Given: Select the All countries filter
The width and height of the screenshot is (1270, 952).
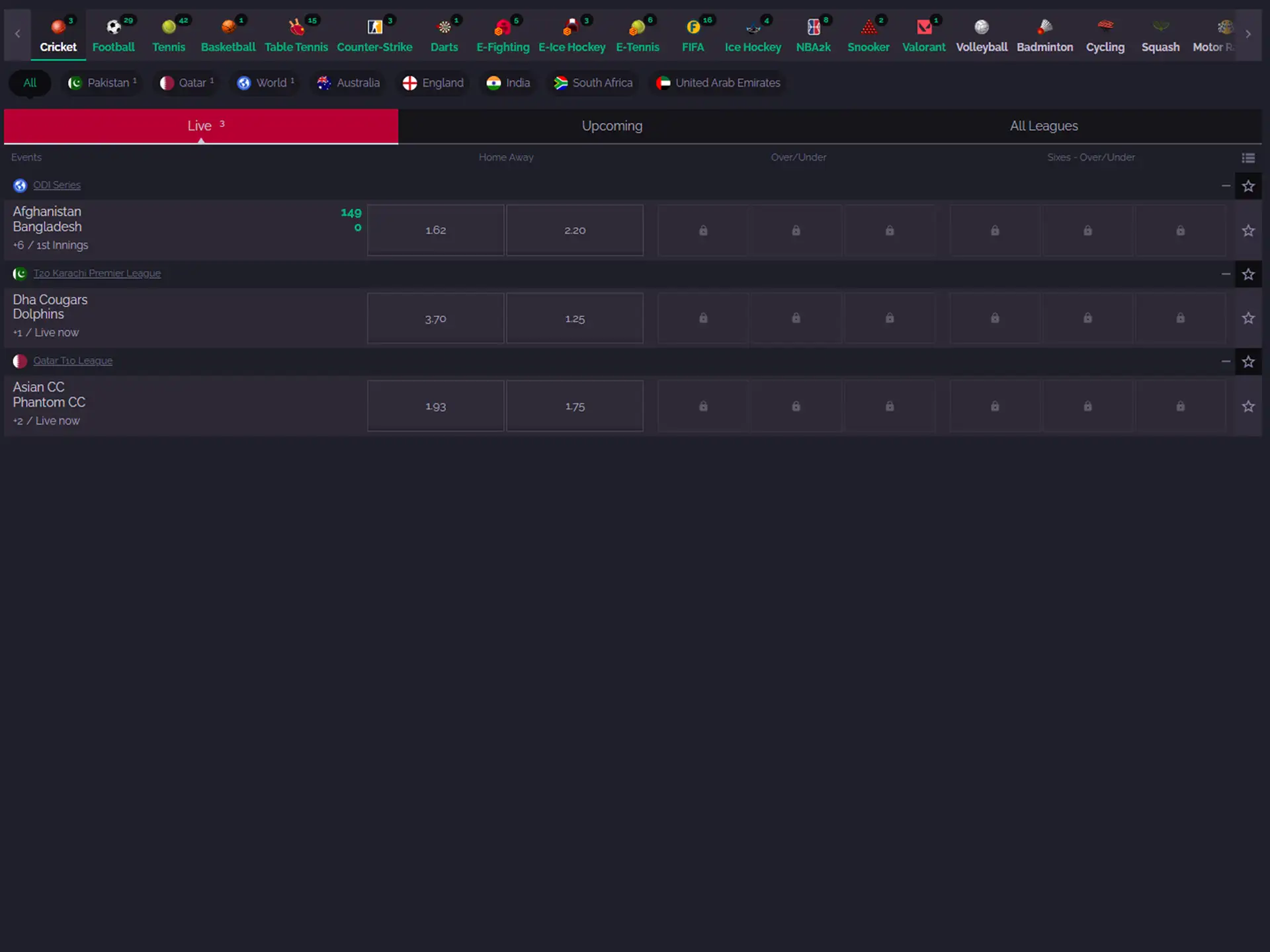Looking at the screenshot, I should (x=30, y=83).
